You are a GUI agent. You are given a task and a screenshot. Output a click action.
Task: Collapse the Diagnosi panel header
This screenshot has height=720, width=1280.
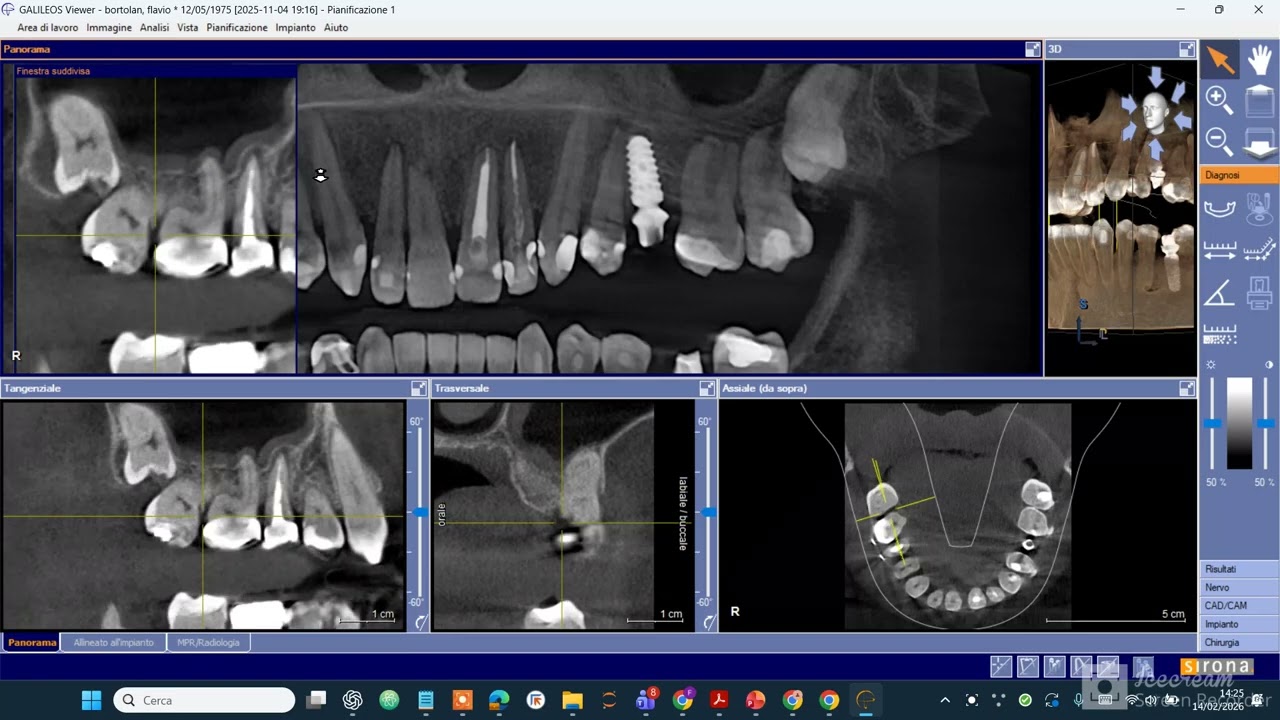[x=1239, y=175]
